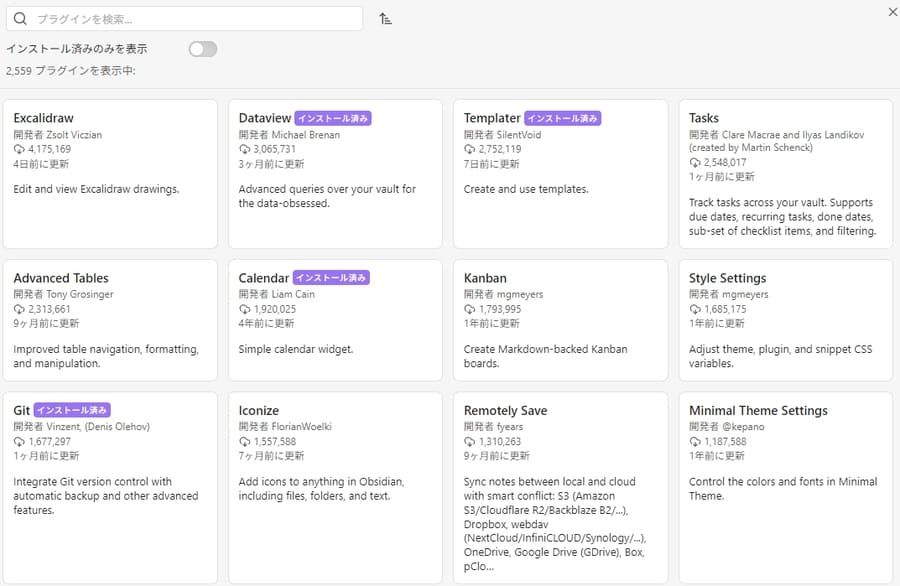Click download icon beside 3,065,731
The width and height of the screenshot is (900, 586).
click(x=245, y=149)
